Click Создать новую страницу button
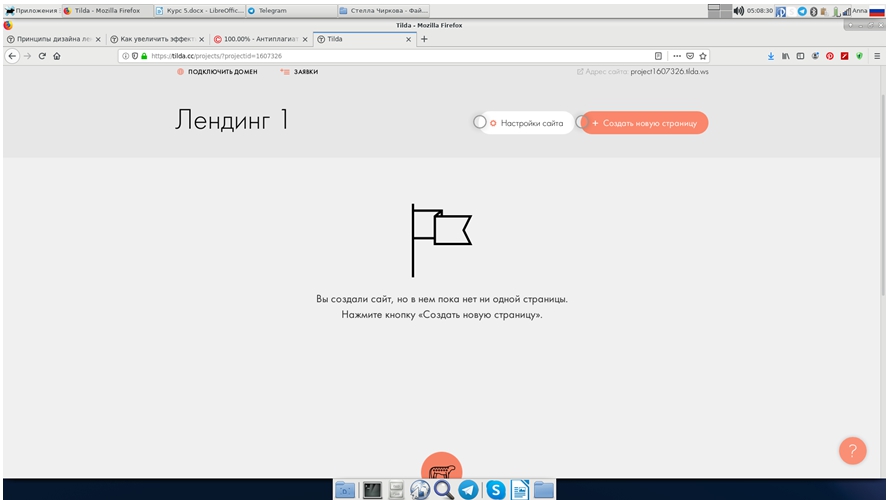This screenshot has width=889, height=500. 645,123
